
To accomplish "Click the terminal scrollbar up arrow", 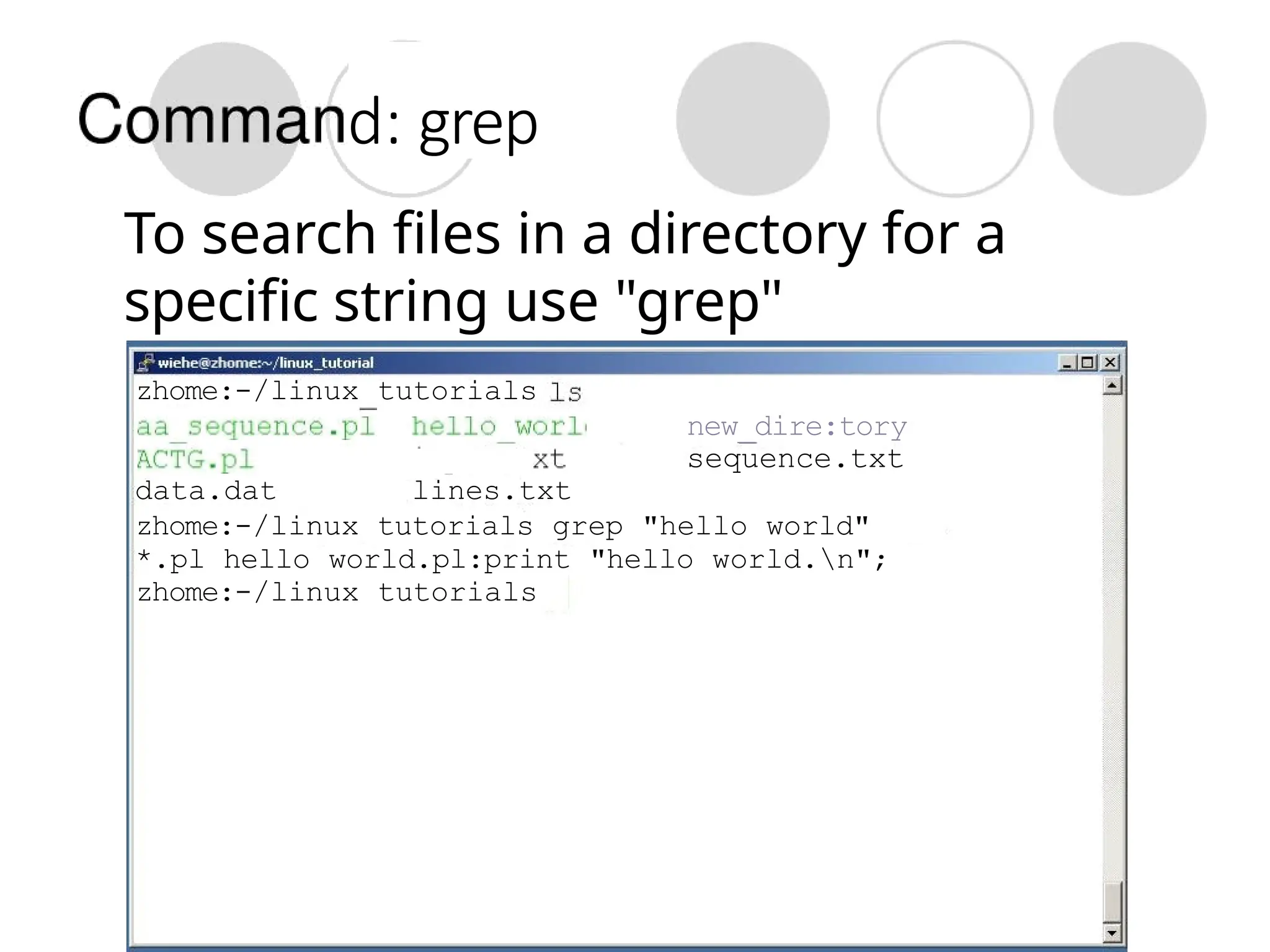I will tap(1112, 386).
